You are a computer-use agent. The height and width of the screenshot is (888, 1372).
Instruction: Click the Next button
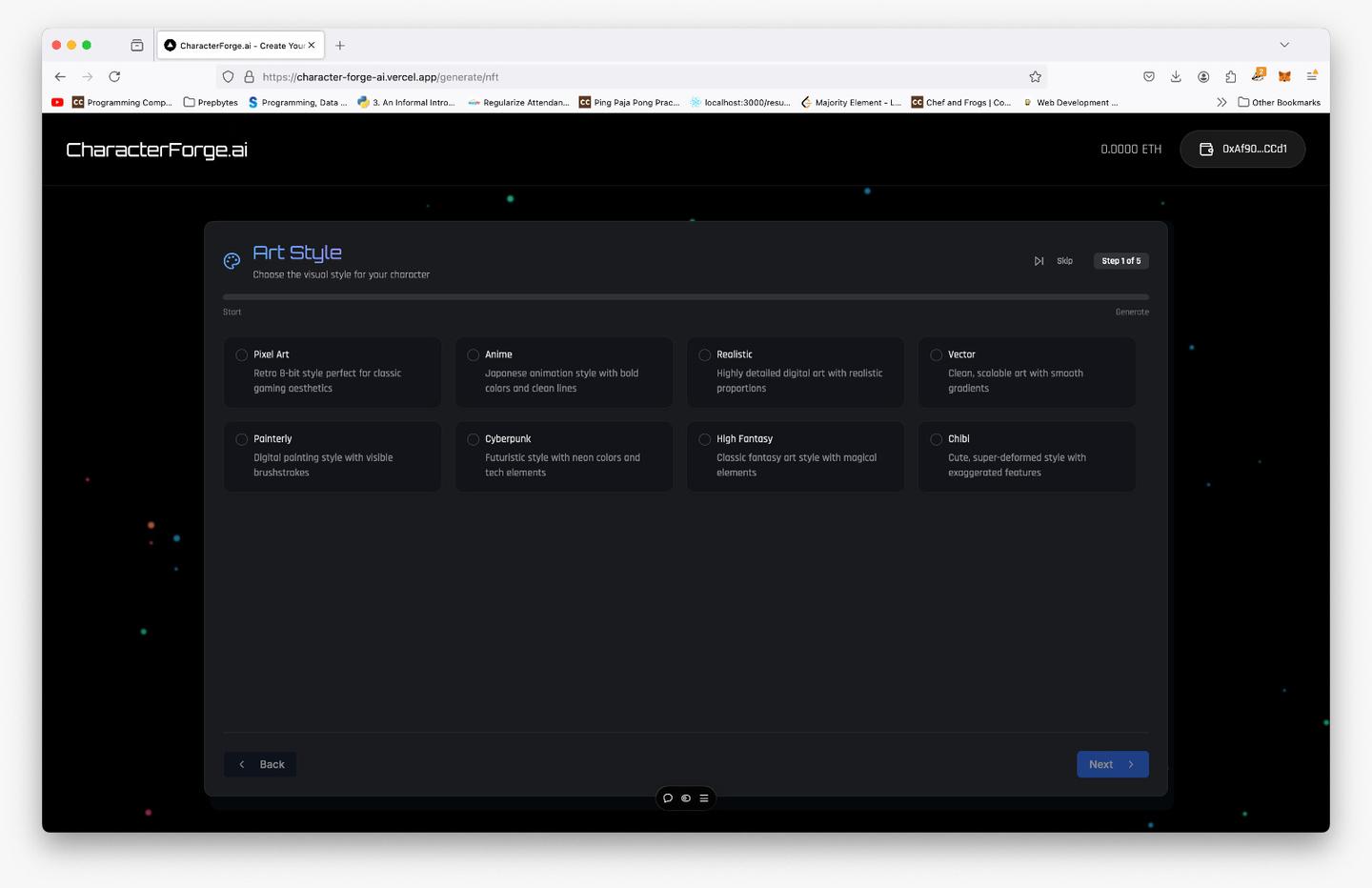(1112, 764)
